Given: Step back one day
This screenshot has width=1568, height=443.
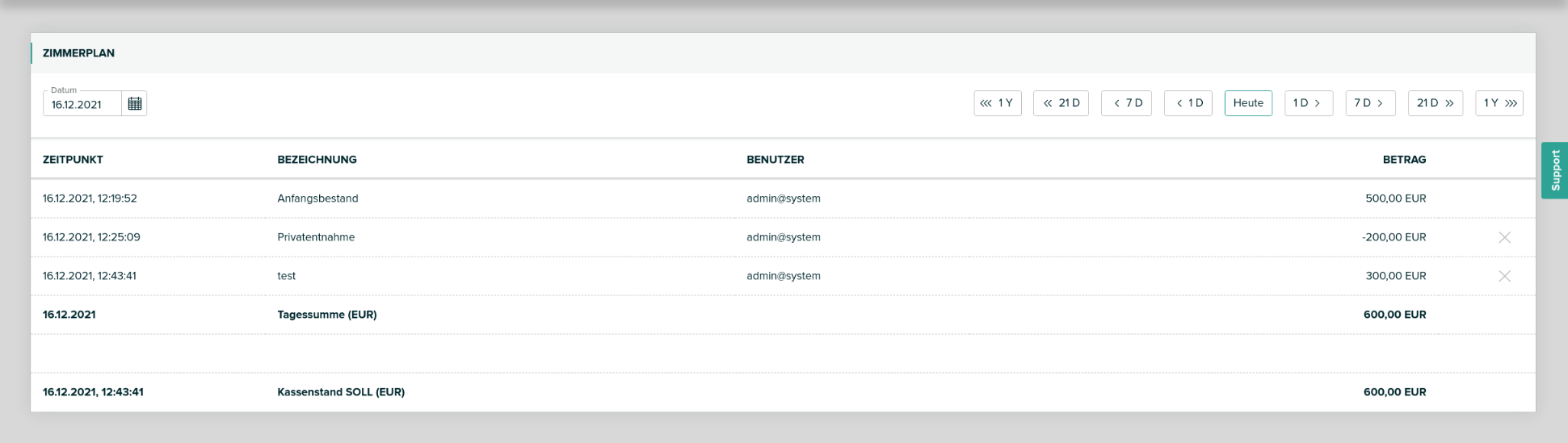Looking at the screenshot, I should click(x=1188, y=103).
